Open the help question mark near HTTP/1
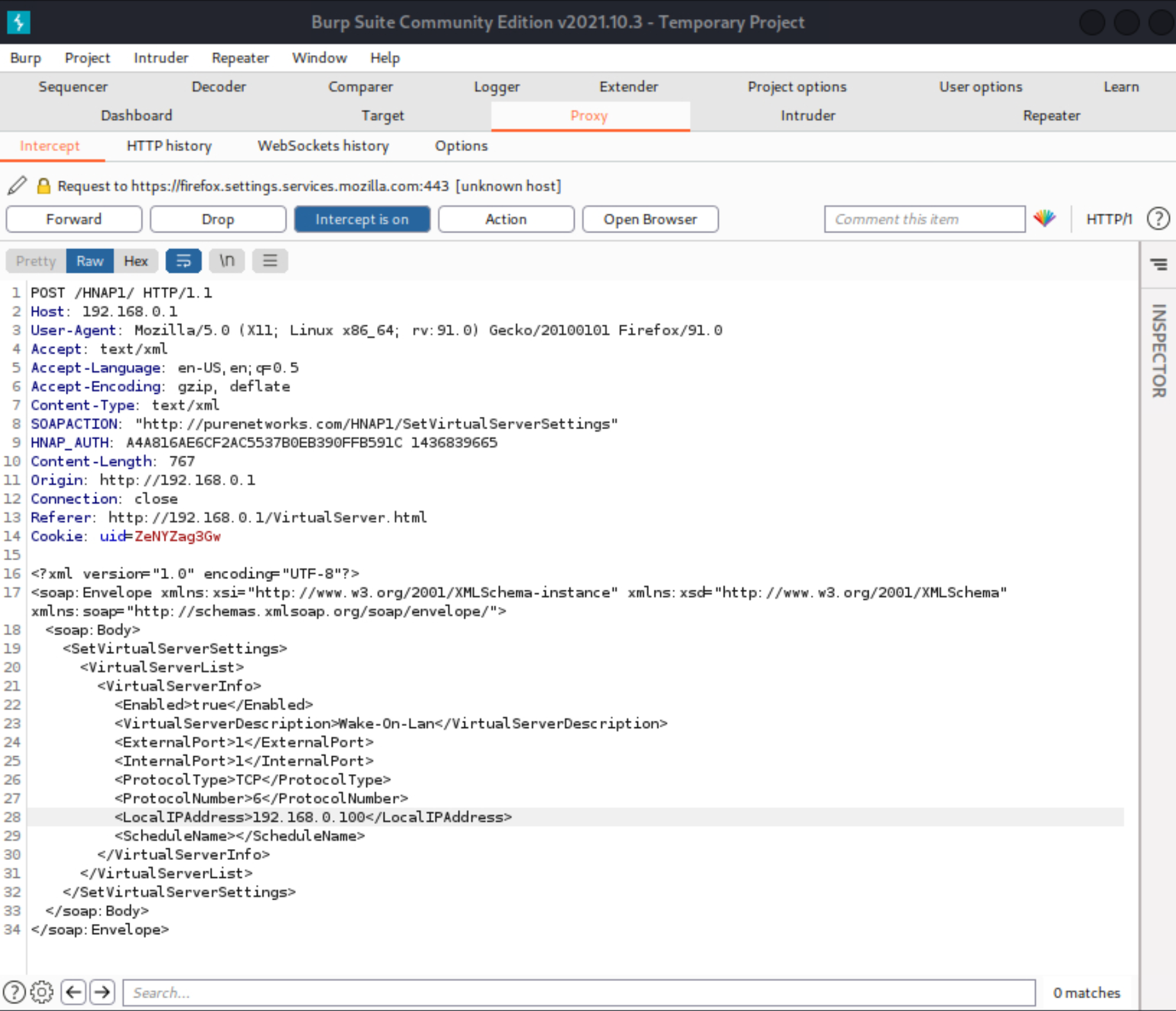 tap(1158, 219)
